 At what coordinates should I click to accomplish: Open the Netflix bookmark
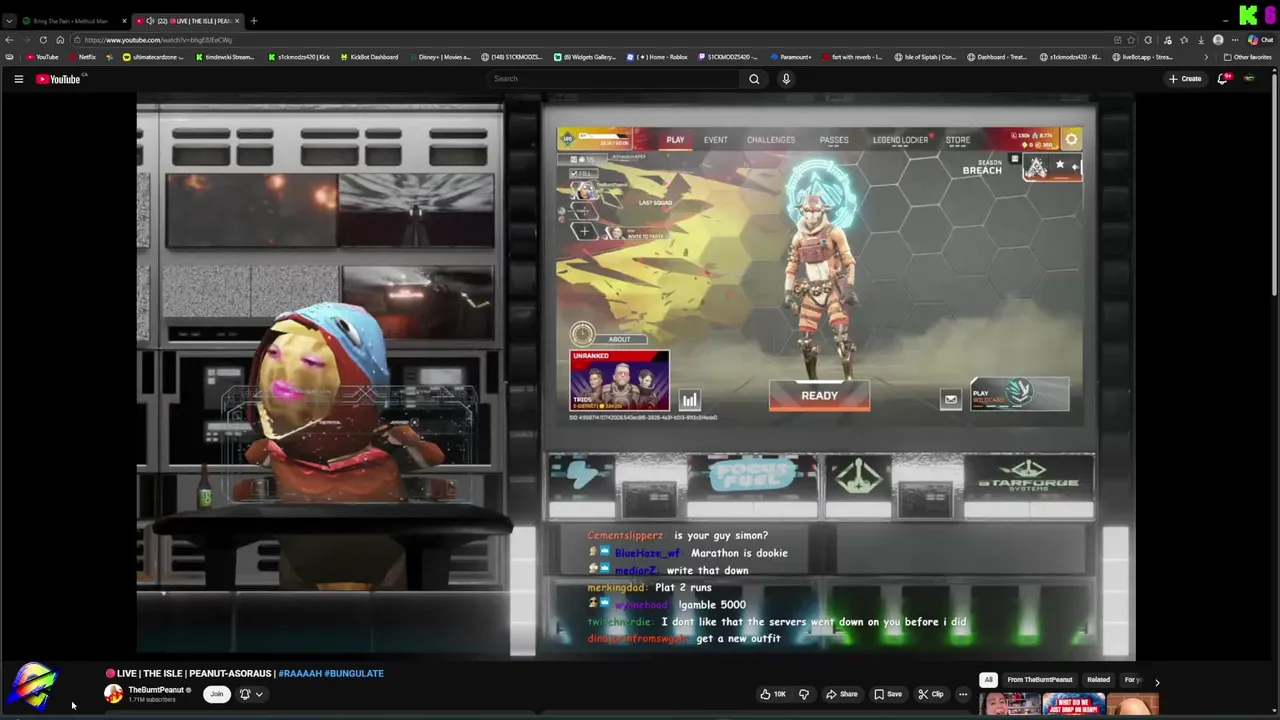(x=81, y=57)
